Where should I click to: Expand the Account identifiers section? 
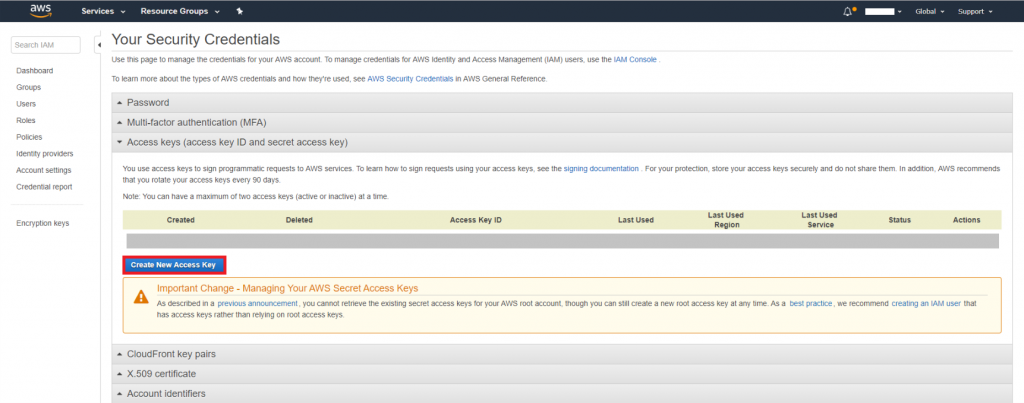tap(562, 393)
